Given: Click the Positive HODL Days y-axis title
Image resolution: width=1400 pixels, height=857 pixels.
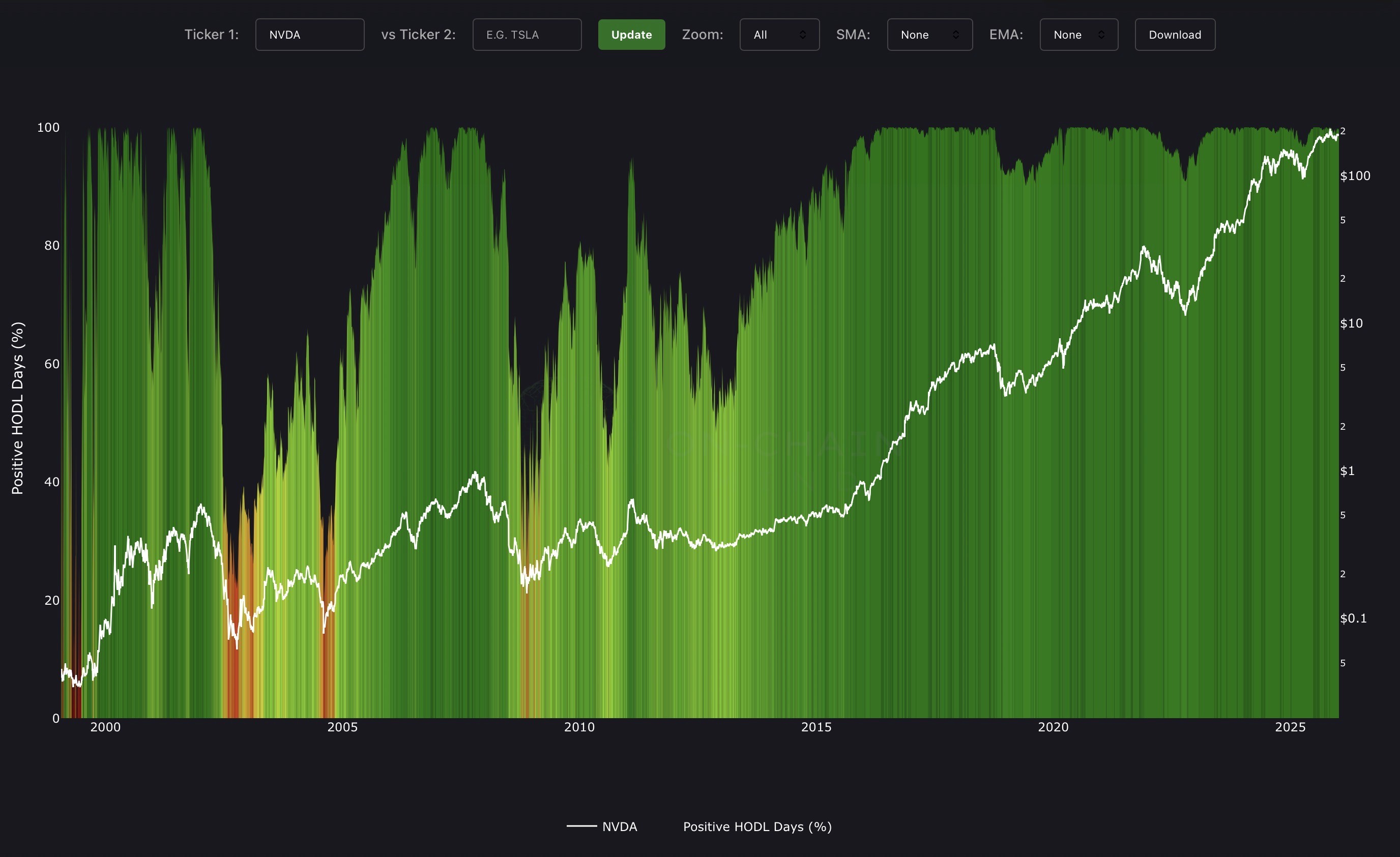Looking at the screenshot, I should [18, 408].
